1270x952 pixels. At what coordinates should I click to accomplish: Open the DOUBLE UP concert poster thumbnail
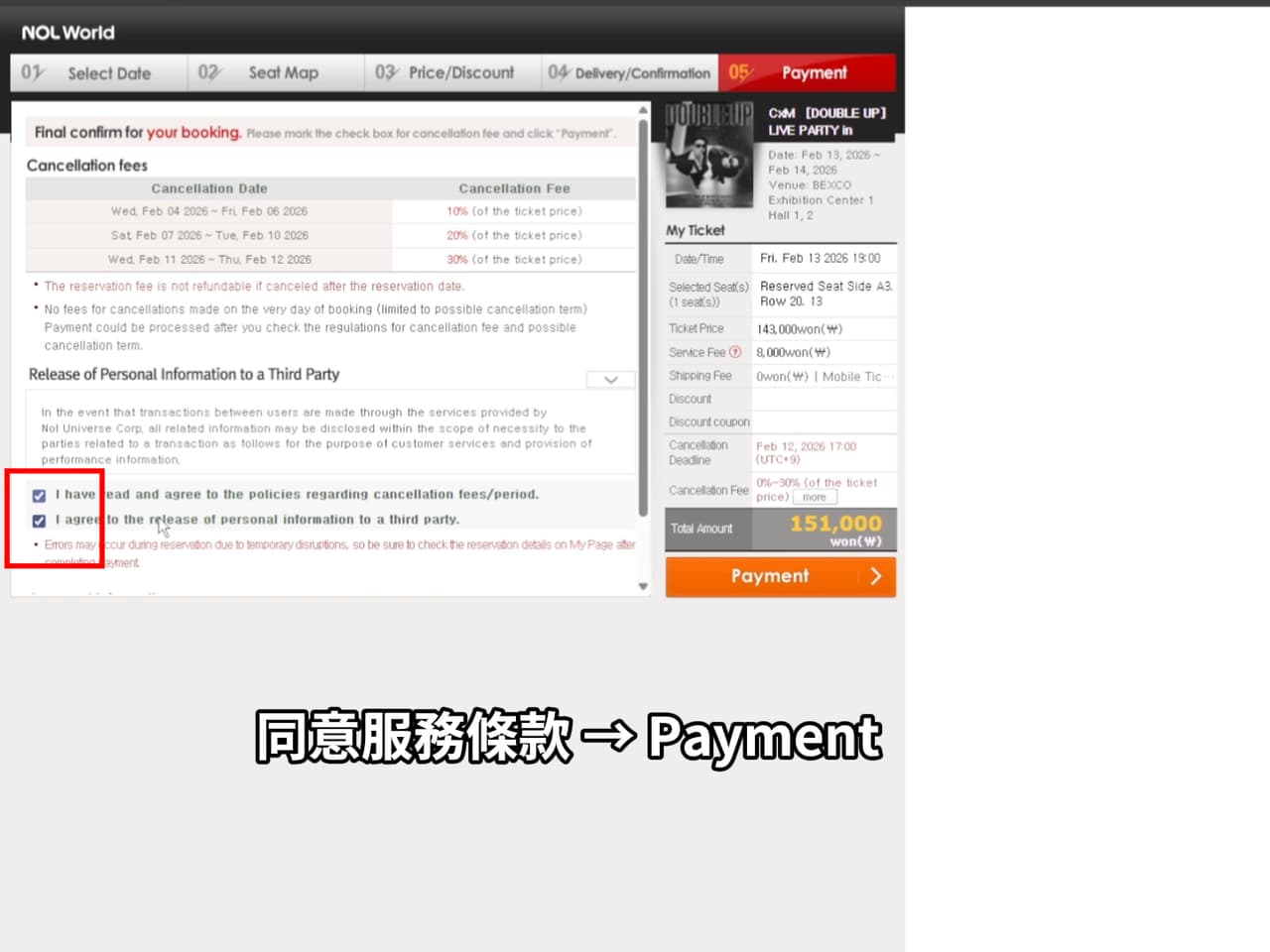pyautogui.click(x=709, y=155)
